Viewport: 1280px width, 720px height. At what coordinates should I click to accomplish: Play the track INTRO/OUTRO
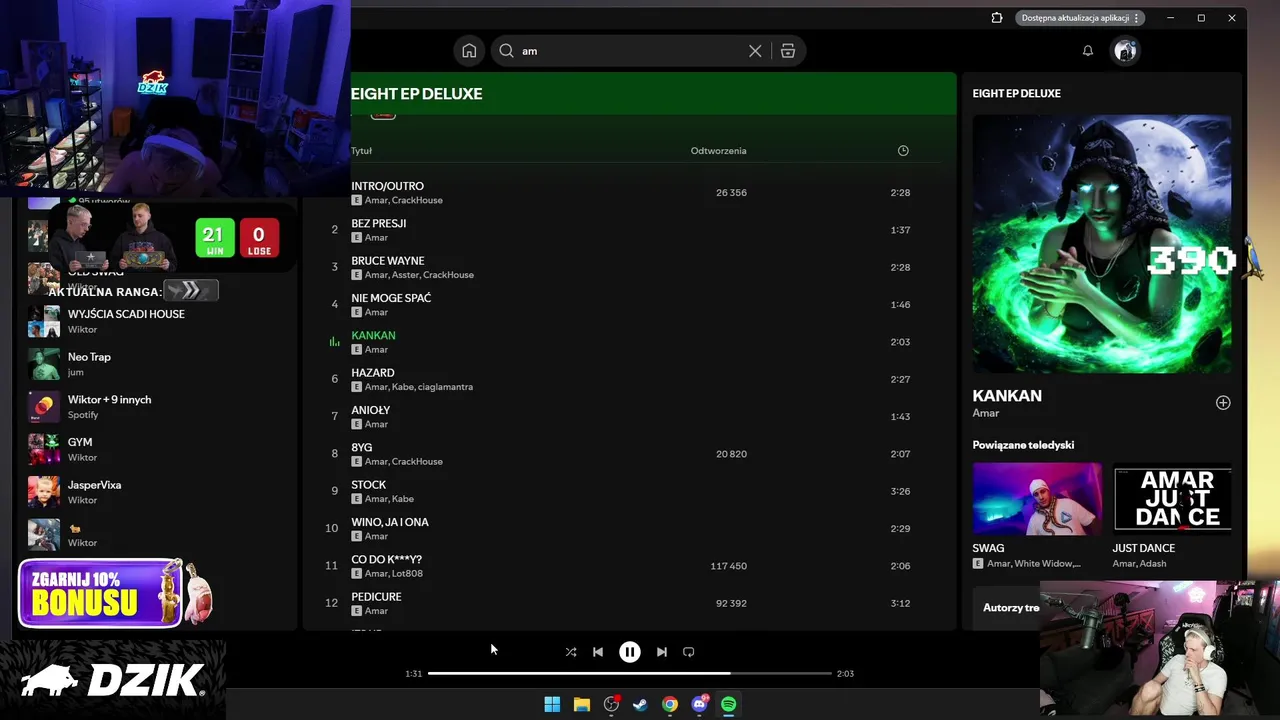click(387, 186)
